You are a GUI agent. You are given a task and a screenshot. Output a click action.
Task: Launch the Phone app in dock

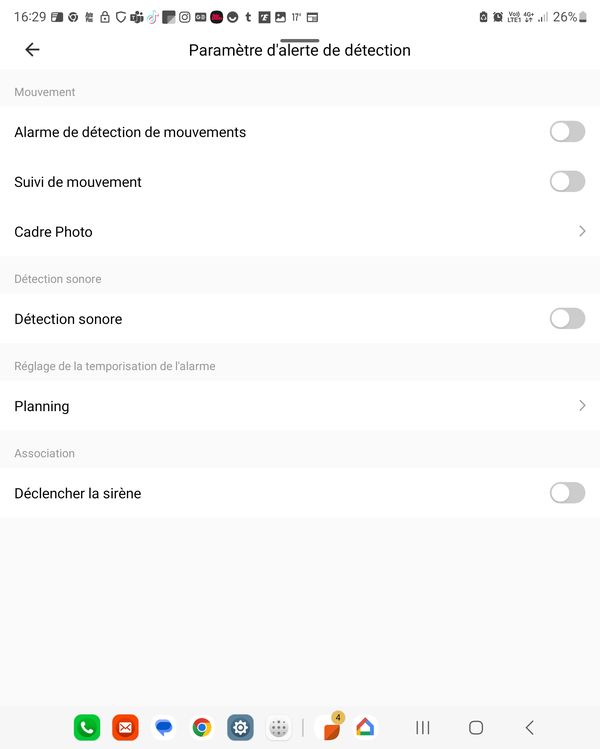point(87,728)
